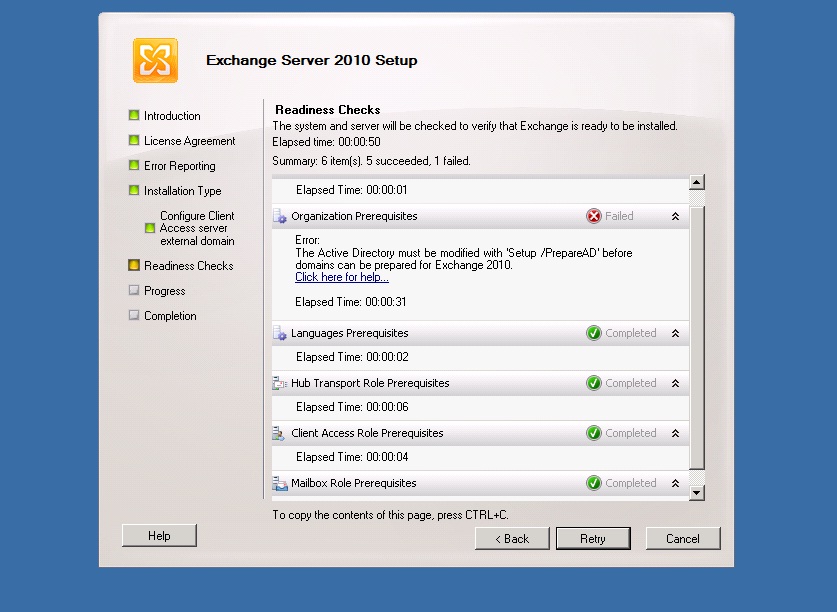
Task: Collapse the Languages Prerequisites section
Action: click(x=675, y=333)
